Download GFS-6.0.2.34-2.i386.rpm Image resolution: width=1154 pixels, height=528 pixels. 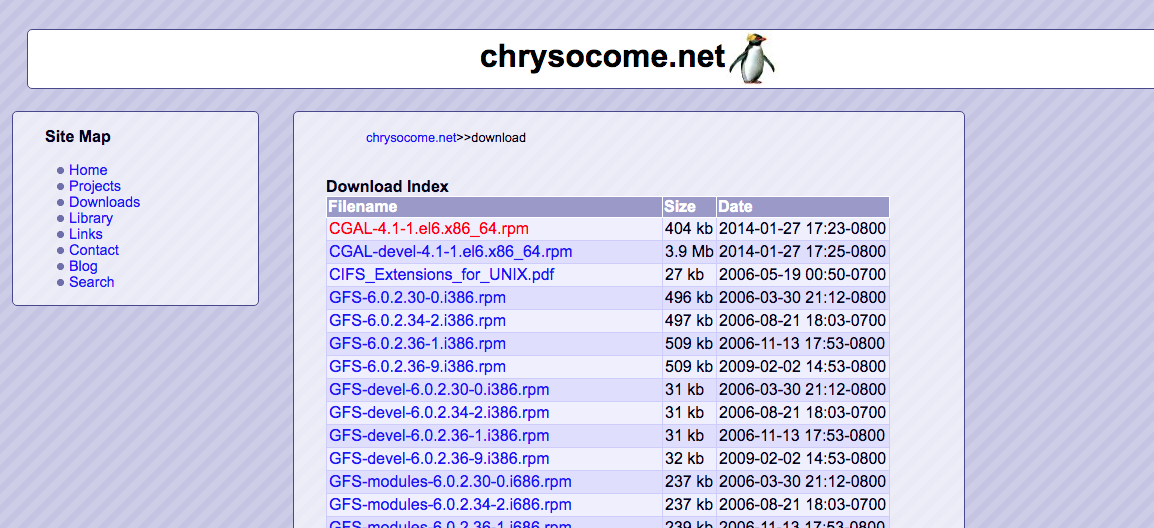pos(417,321)
